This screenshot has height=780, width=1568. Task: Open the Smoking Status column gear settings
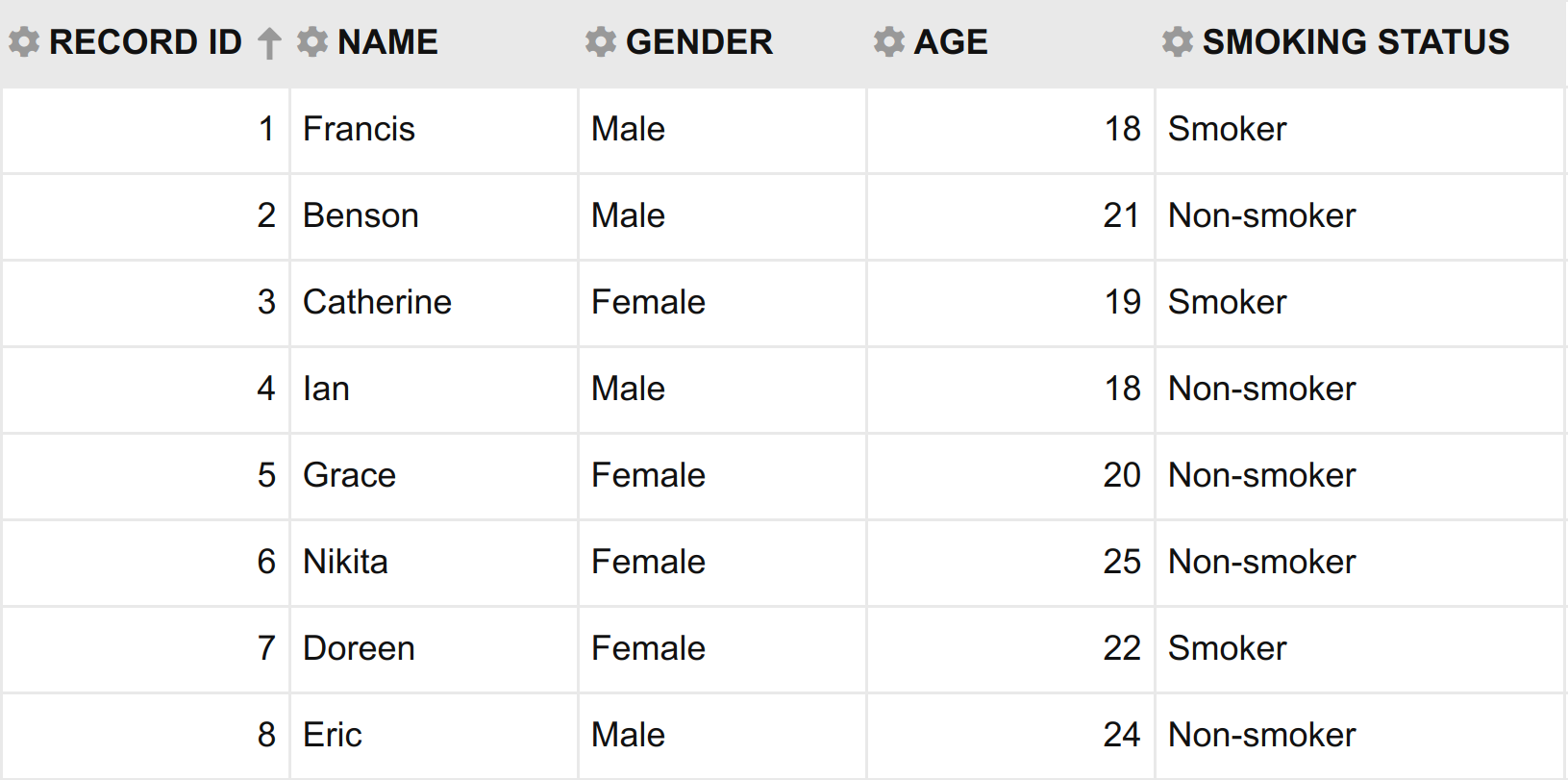click(x=1178, y=41)
